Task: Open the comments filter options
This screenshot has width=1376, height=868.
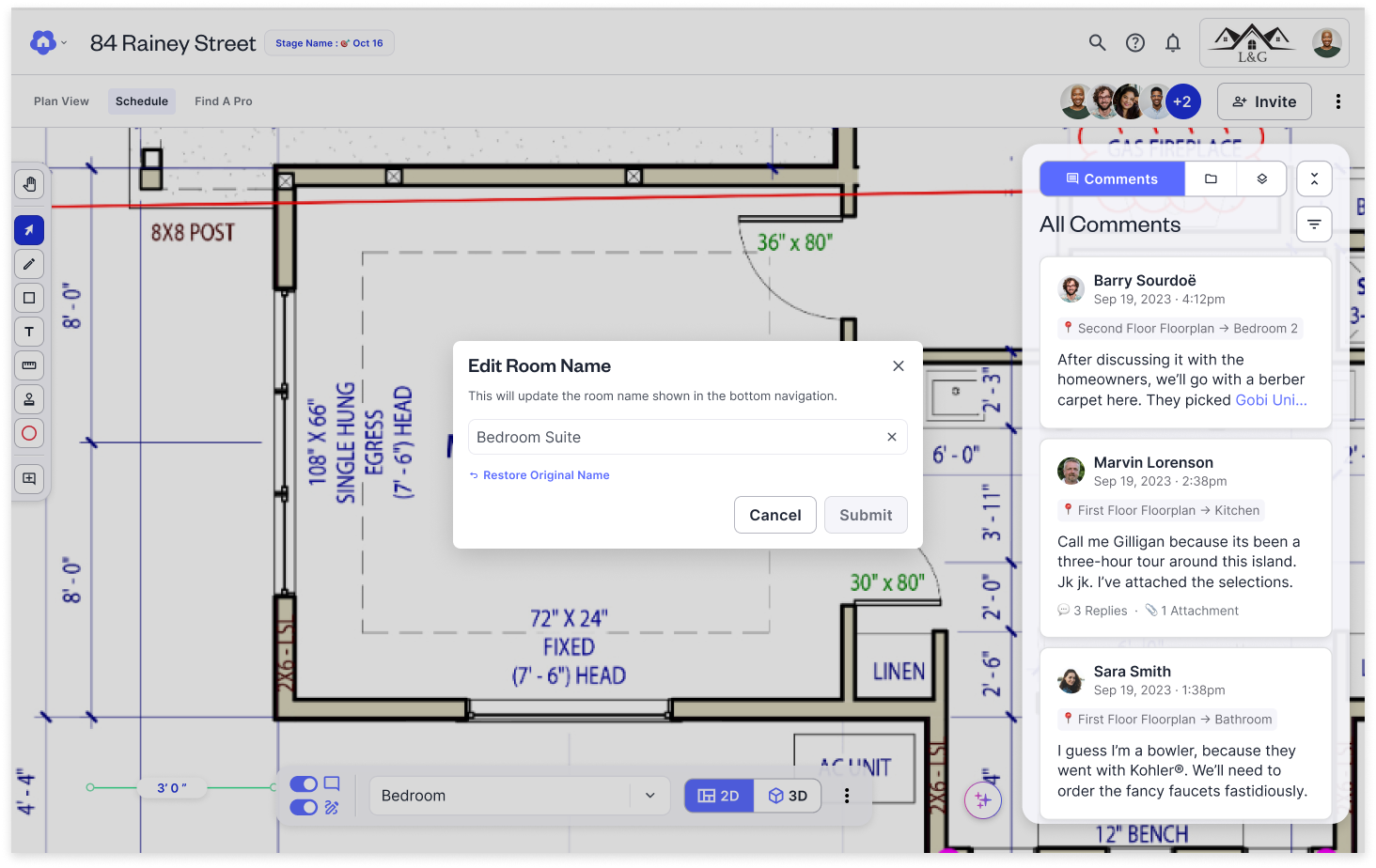Action: 1314,225
